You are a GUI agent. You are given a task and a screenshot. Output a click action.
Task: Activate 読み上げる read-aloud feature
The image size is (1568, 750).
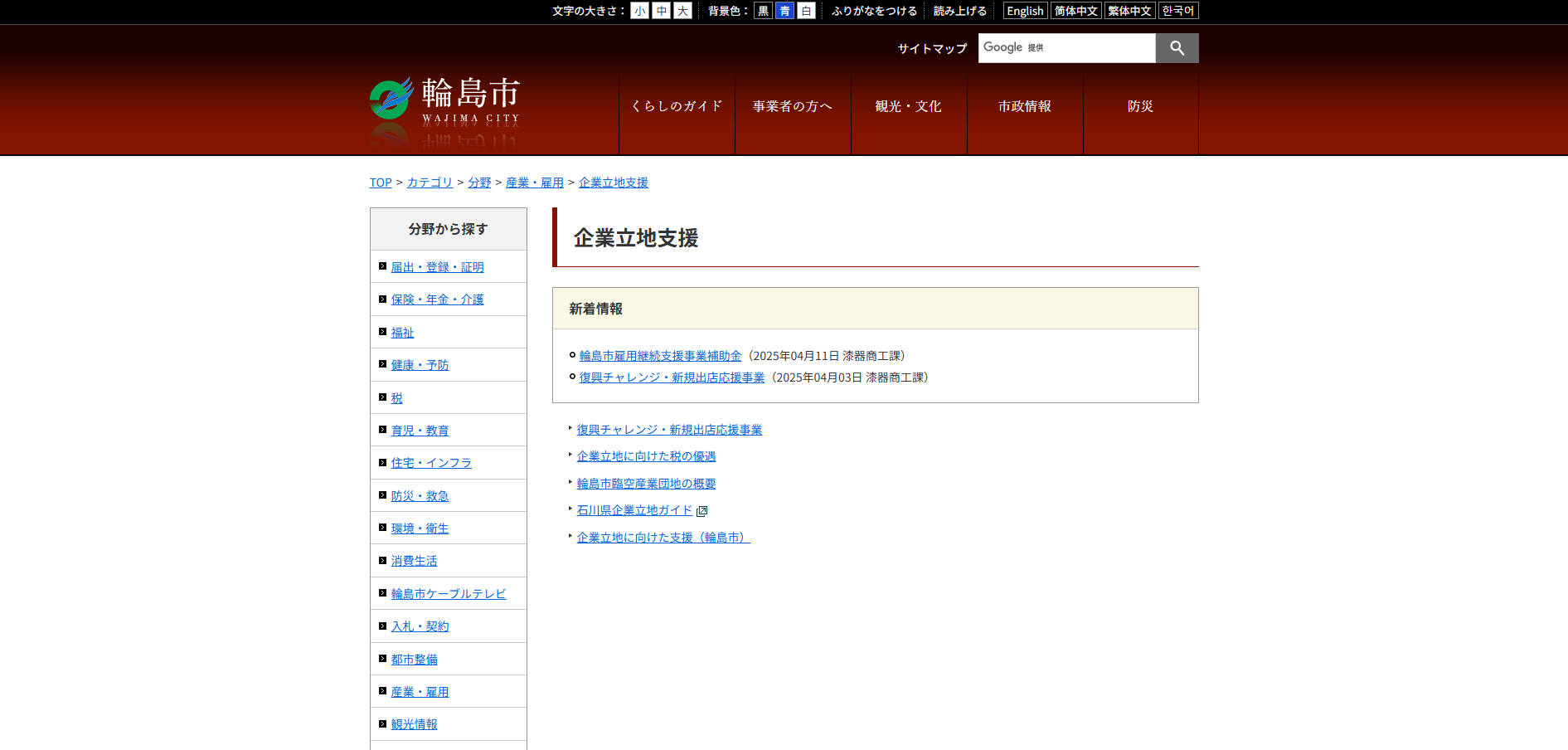(960, 11)
